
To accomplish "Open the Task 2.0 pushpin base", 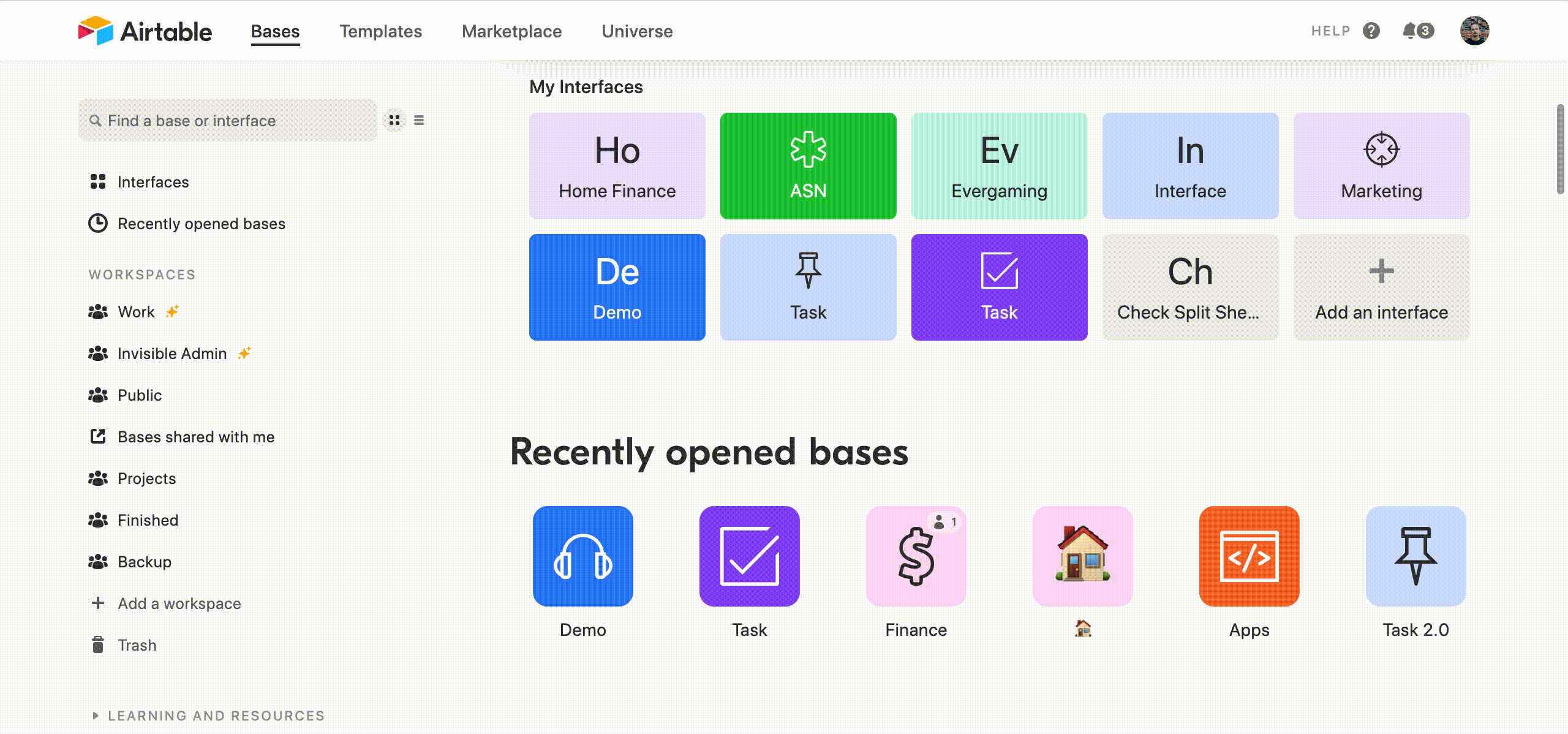I will (1415, 556).
